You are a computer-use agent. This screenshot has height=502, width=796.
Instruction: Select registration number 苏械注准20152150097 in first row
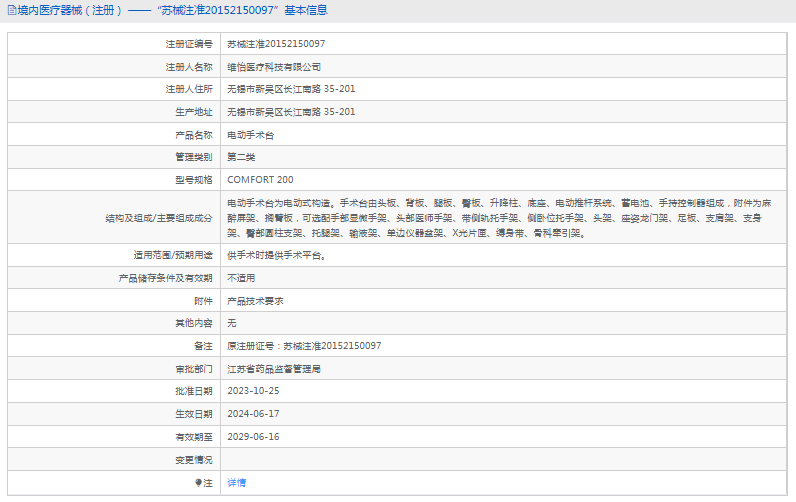[x=275, y=44]
